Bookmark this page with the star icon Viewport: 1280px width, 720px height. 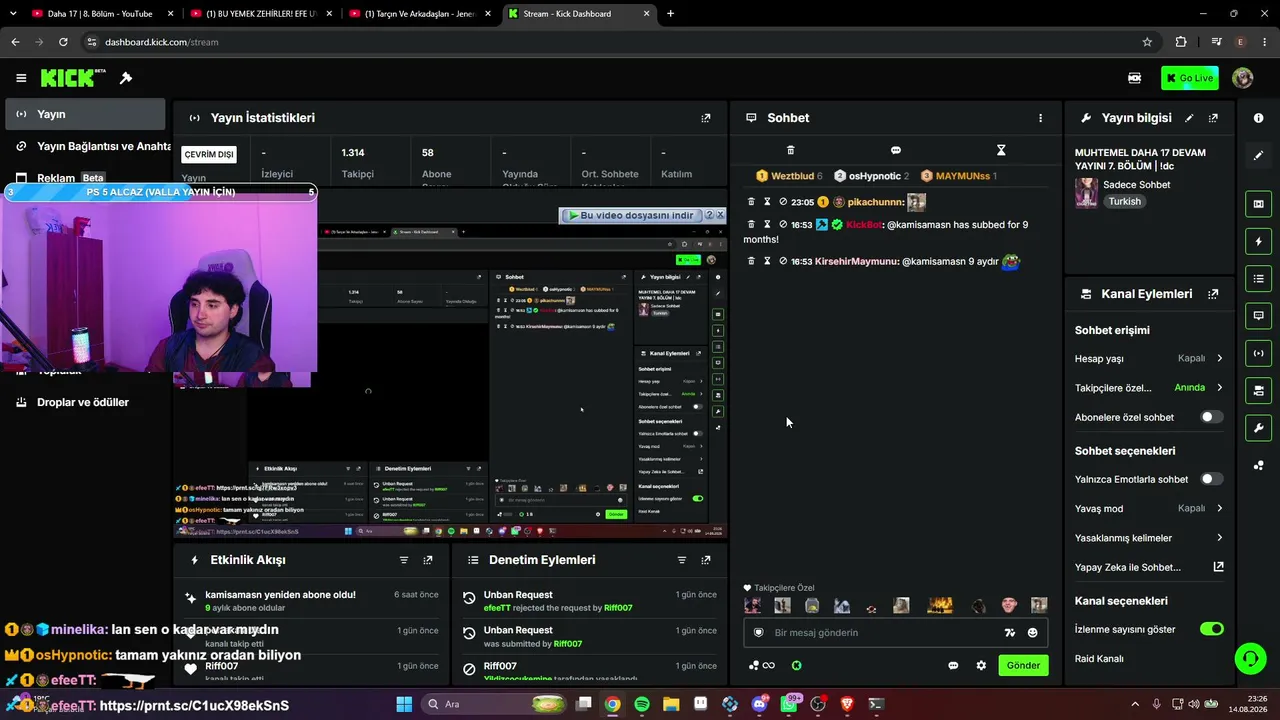pyautogui.click(x=1147, y=42)
